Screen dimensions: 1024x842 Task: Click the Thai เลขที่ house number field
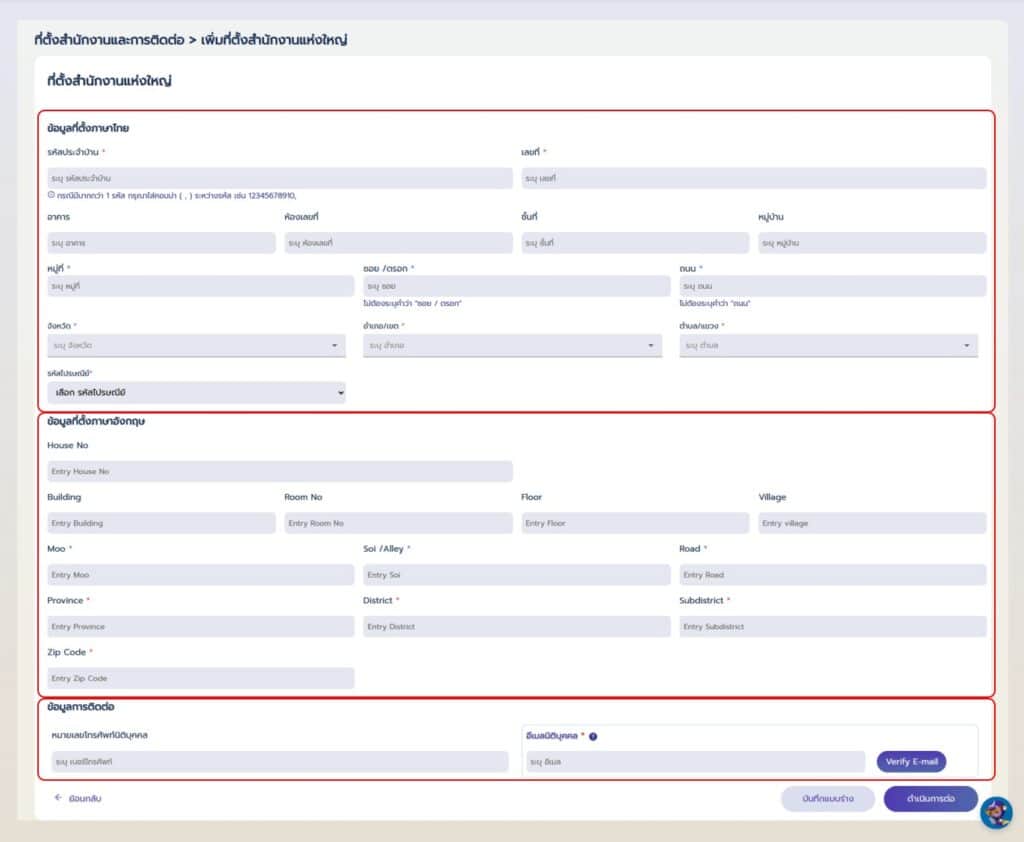click(x=753, y=178)
